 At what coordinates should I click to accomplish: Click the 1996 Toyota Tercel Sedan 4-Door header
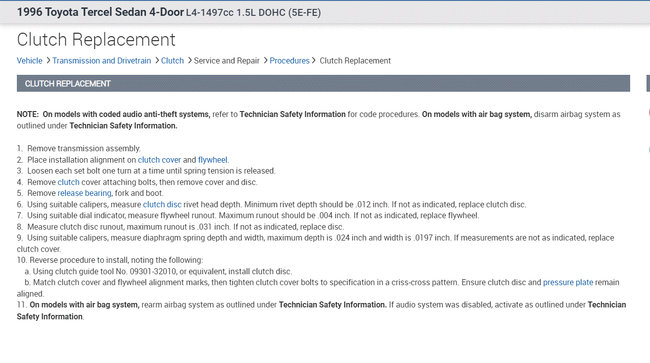[x=100, y=12]
